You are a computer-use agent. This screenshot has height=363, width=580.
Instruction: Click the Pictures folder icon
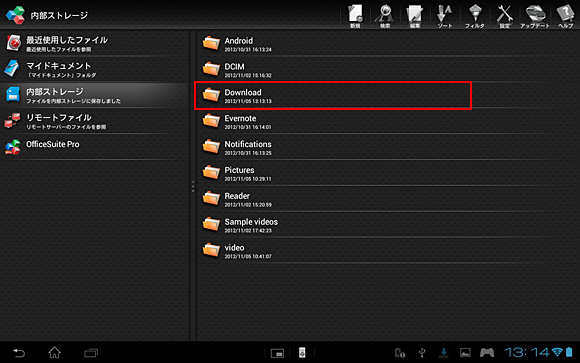pyautogui.click(x=211, y=172)
